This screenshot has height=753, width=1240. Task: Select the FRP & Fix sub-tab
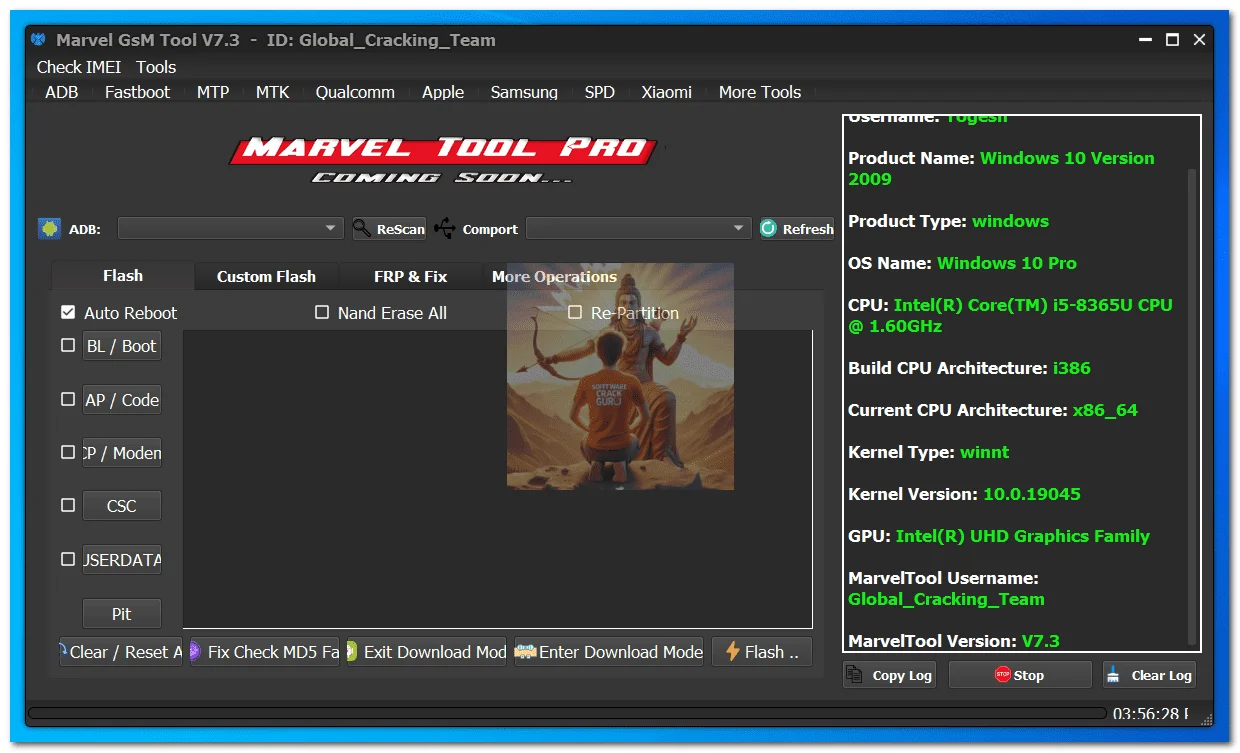[411, 277]
